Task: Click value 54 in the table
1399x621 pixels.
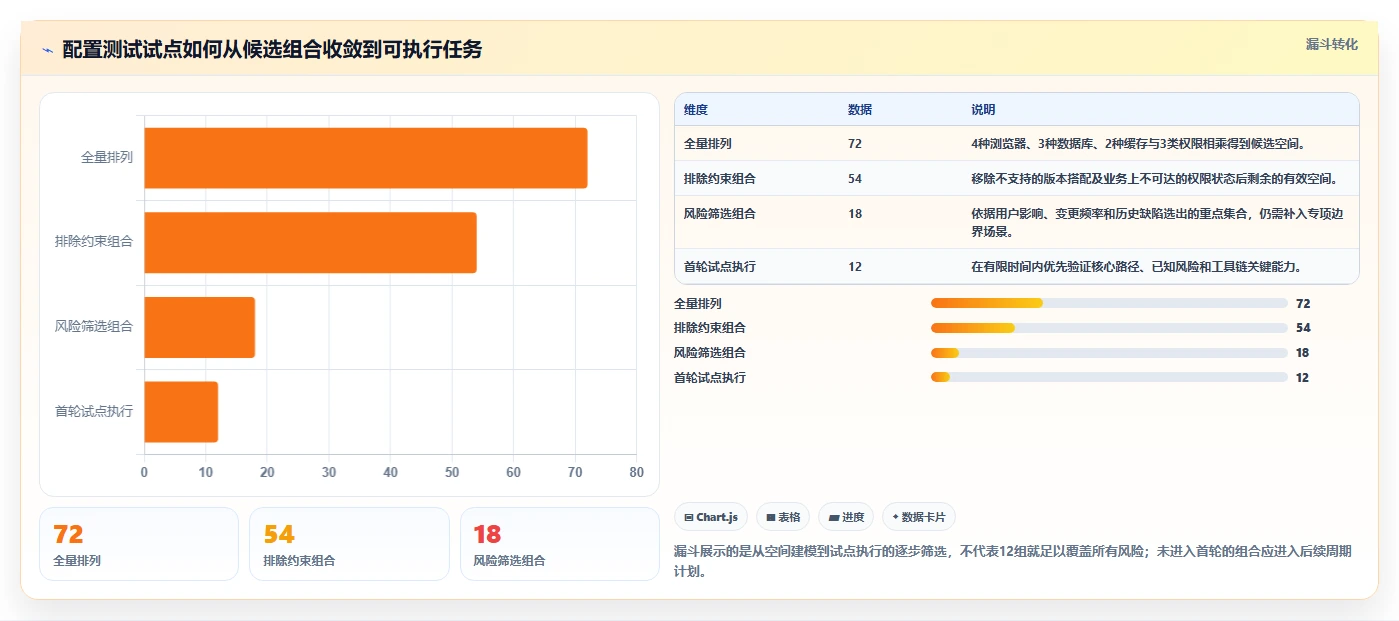Action: coord(855,179)
